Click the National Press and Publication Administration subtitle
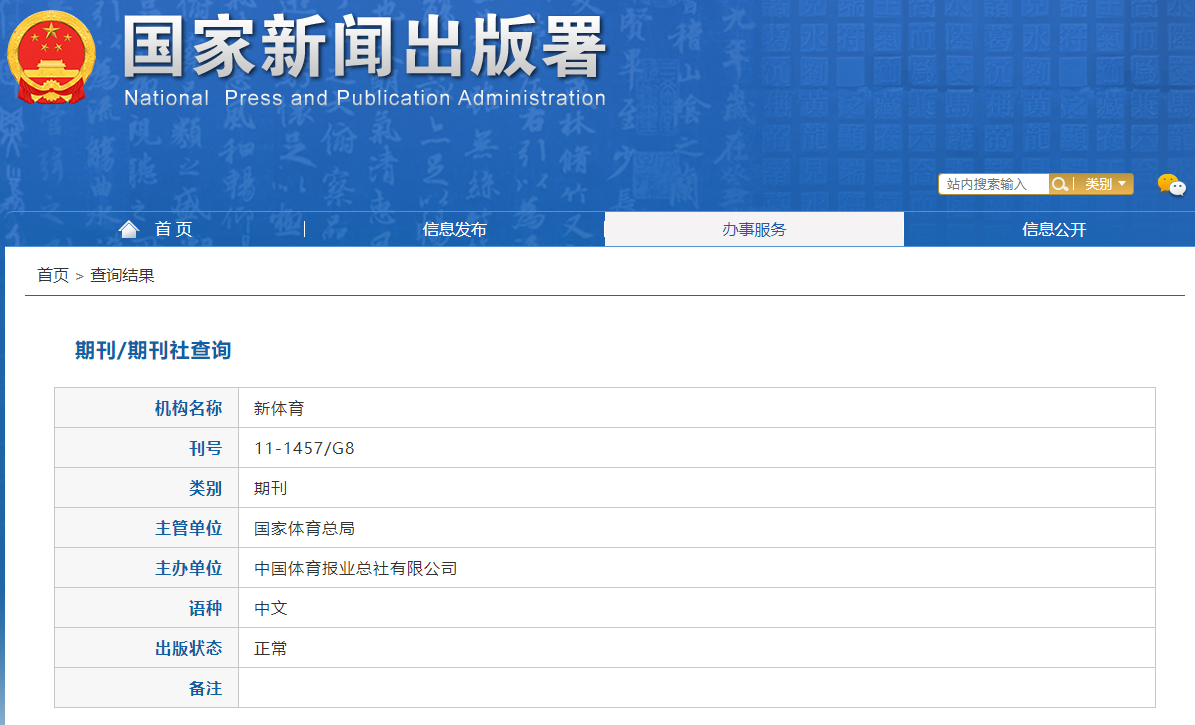The image size is (1195, 725). tap(365, 98)
